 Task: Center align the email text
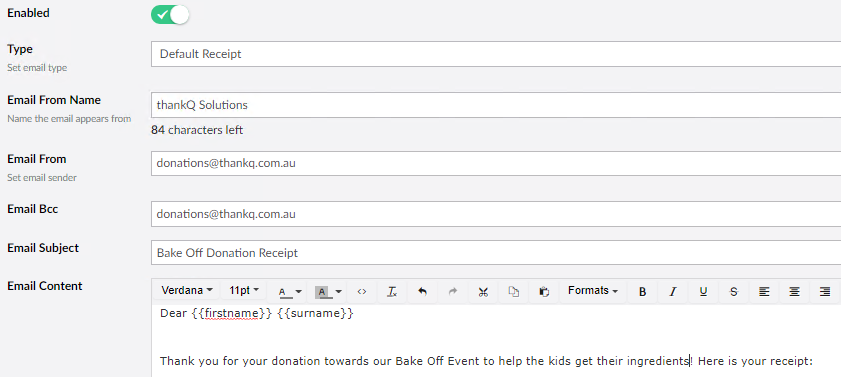(x=794, y=292)
